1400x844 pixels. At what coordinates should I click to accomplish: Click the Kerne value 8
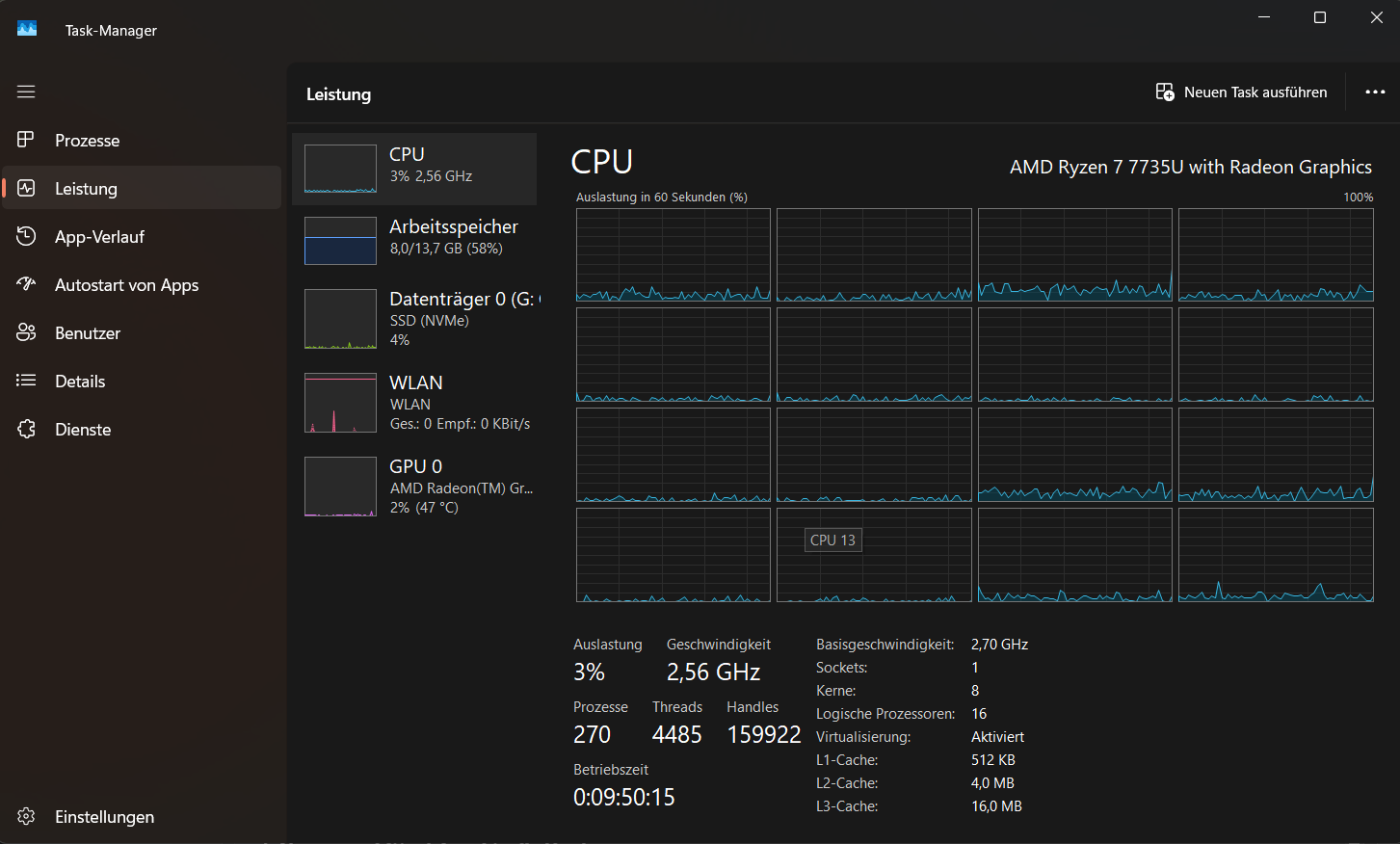975,691
